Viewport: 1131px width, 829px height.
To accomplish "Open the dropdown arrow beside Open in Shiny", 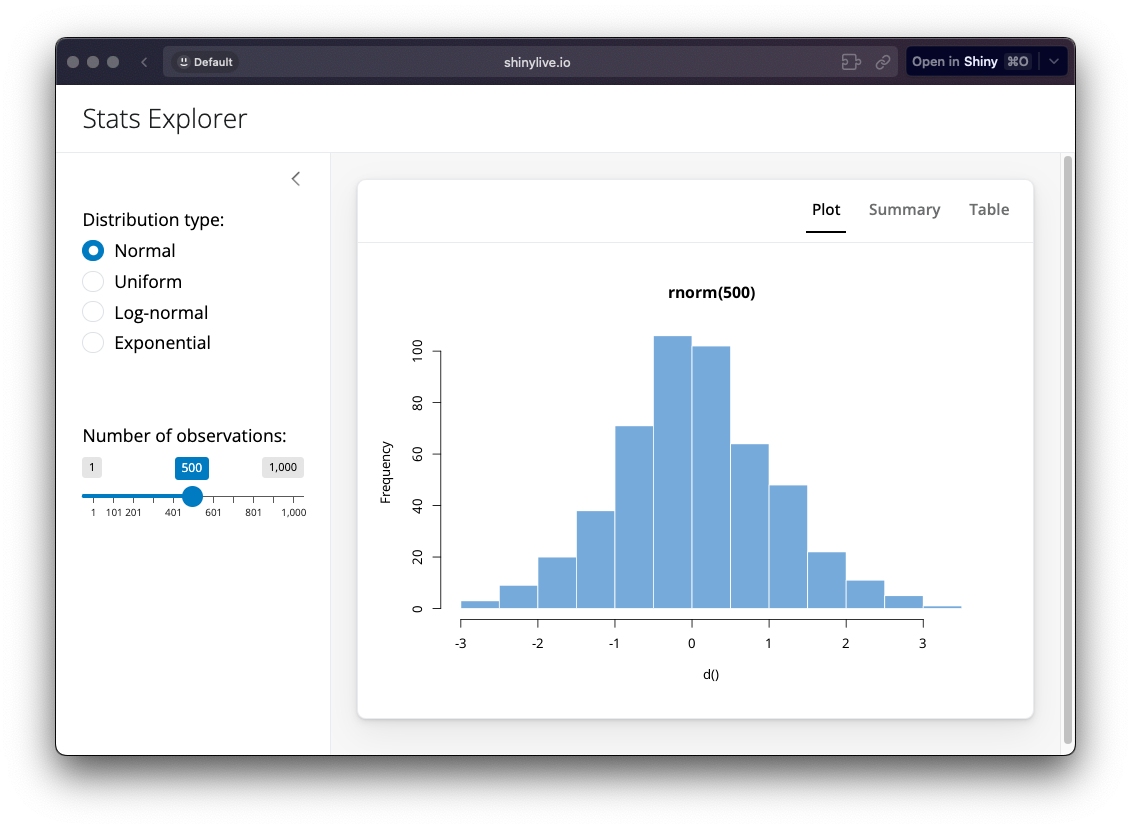I will click(x=1054, y=62).
